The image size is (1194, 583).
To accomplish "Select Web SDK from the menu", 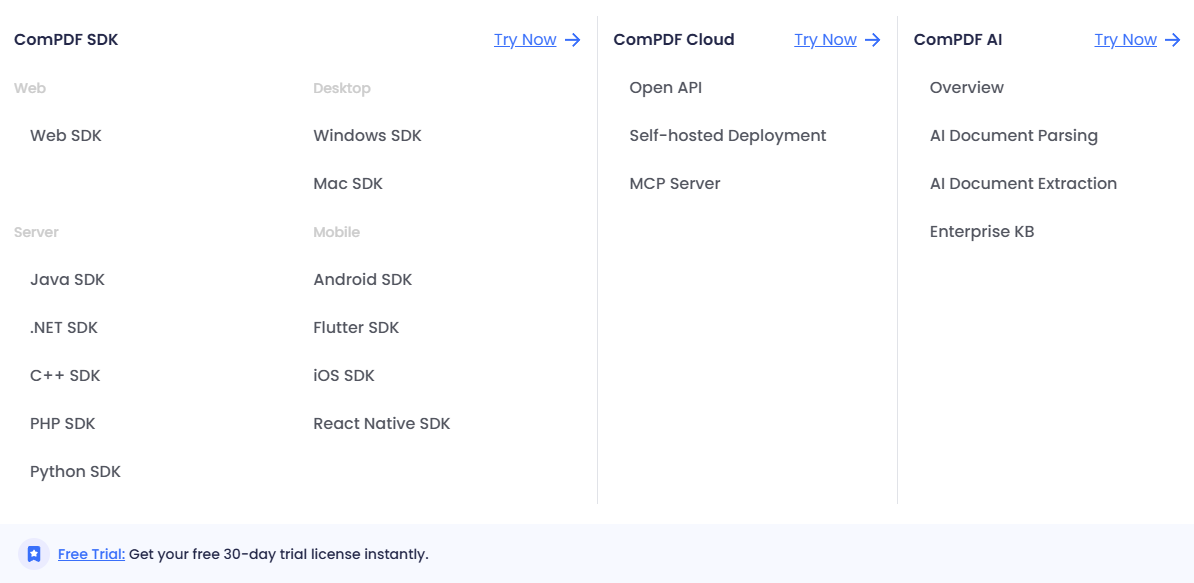I will click(66, 136).
